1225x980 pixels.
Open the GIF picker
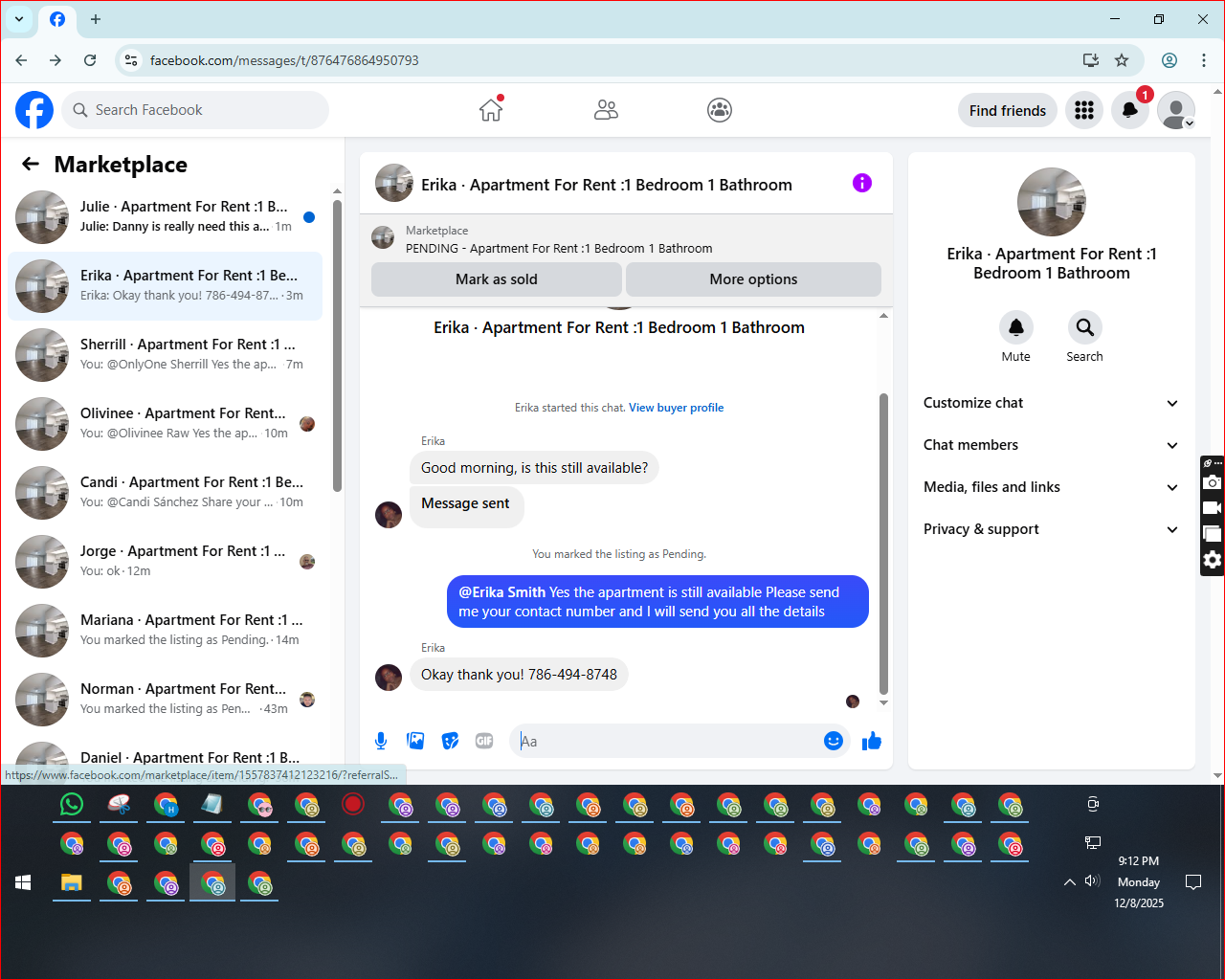(x=484, y=741)
